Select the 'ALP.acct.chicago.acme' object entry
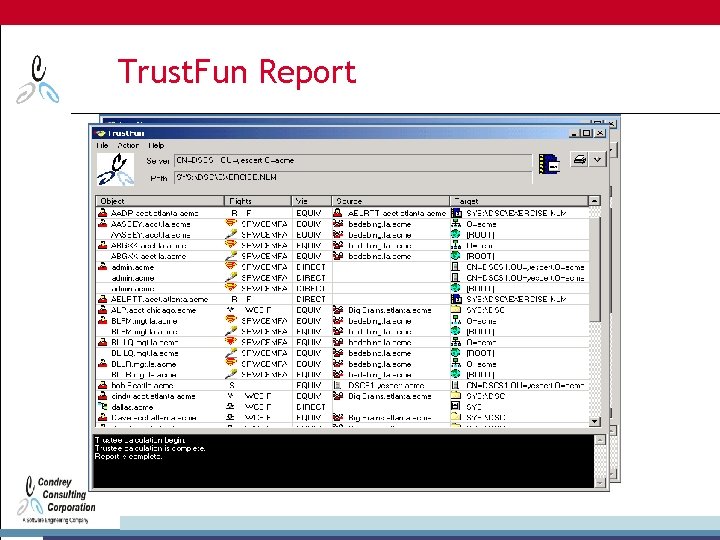Image resolution: width=720 pixels, height=540 pixels. pos(153,310)
